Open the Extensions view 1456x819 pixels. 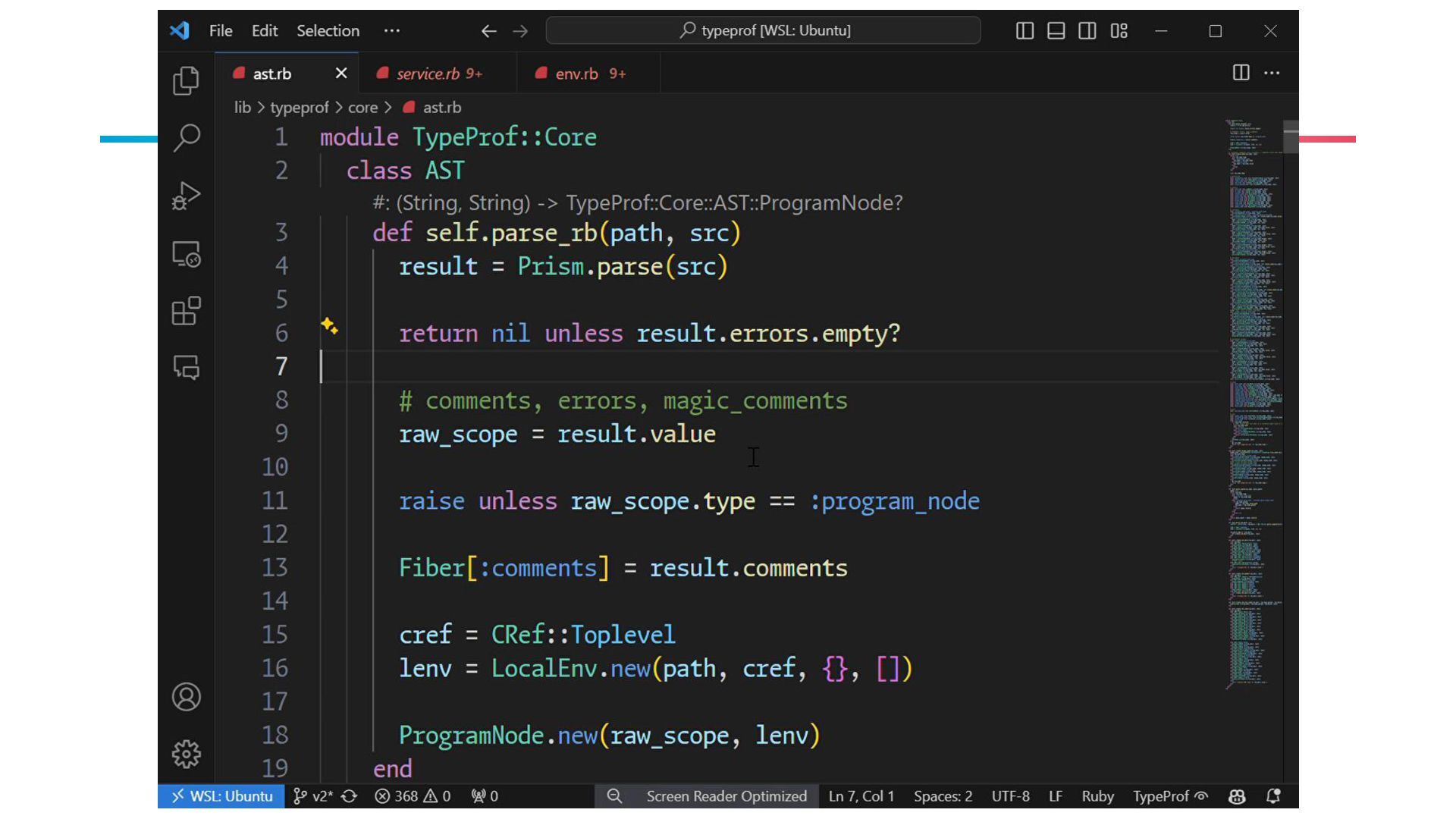[186, 311]
